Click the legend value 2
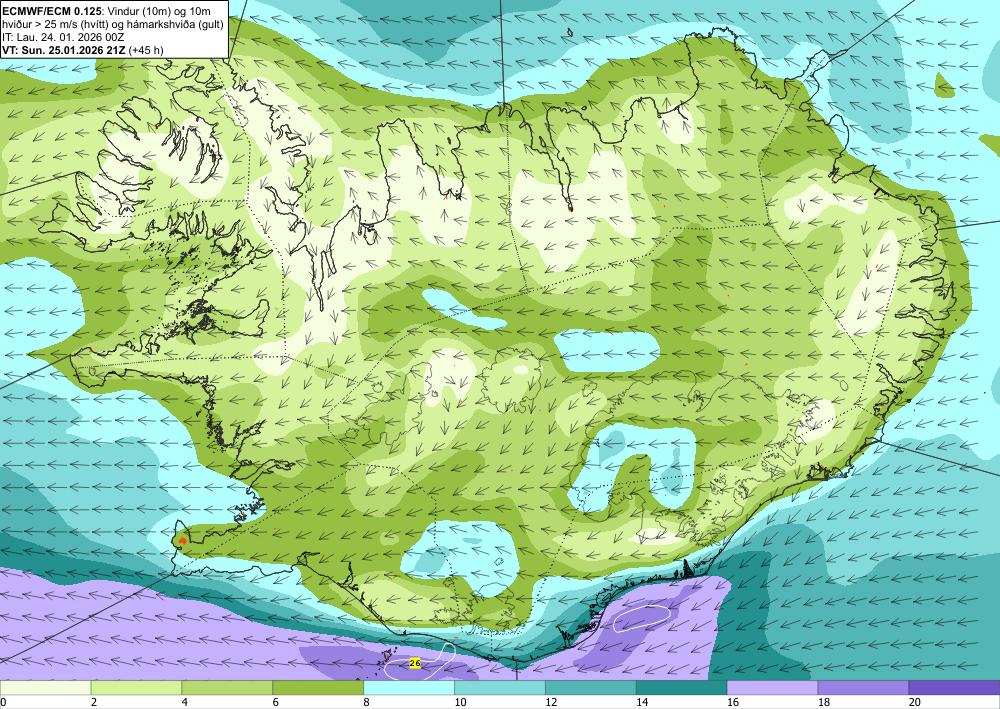Image resolution: width=1000 pixels, height=709 pixels. (x=94, y=703)
